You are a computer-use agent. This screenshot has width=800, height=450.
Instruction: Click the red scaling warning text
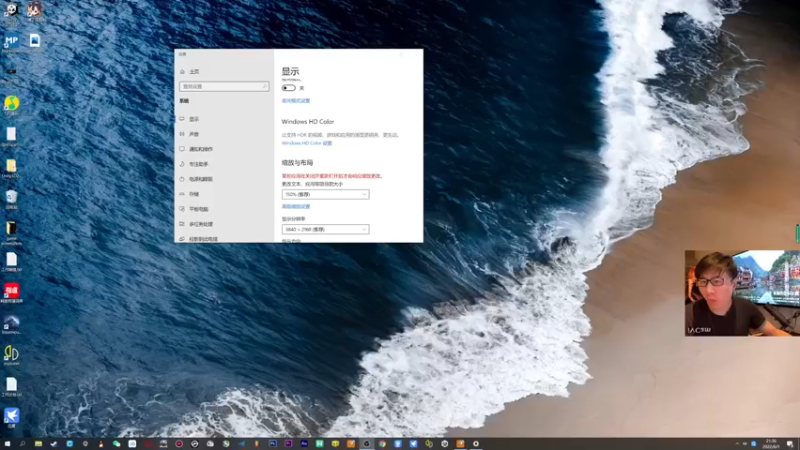pyautogui.click(x=332, y=176)
